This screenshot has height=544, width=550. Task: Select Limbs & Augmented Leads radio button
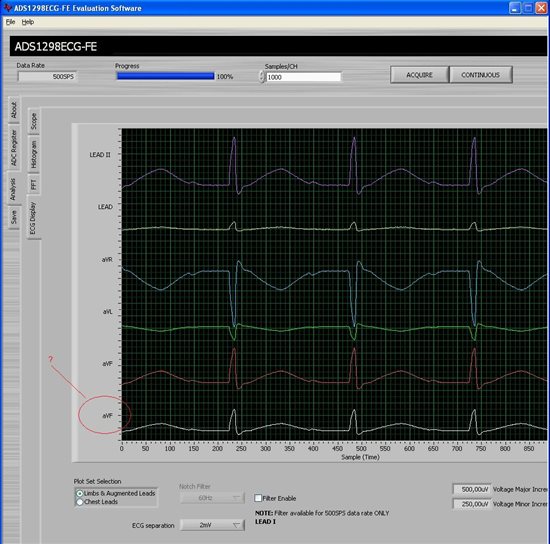(80, 493)
